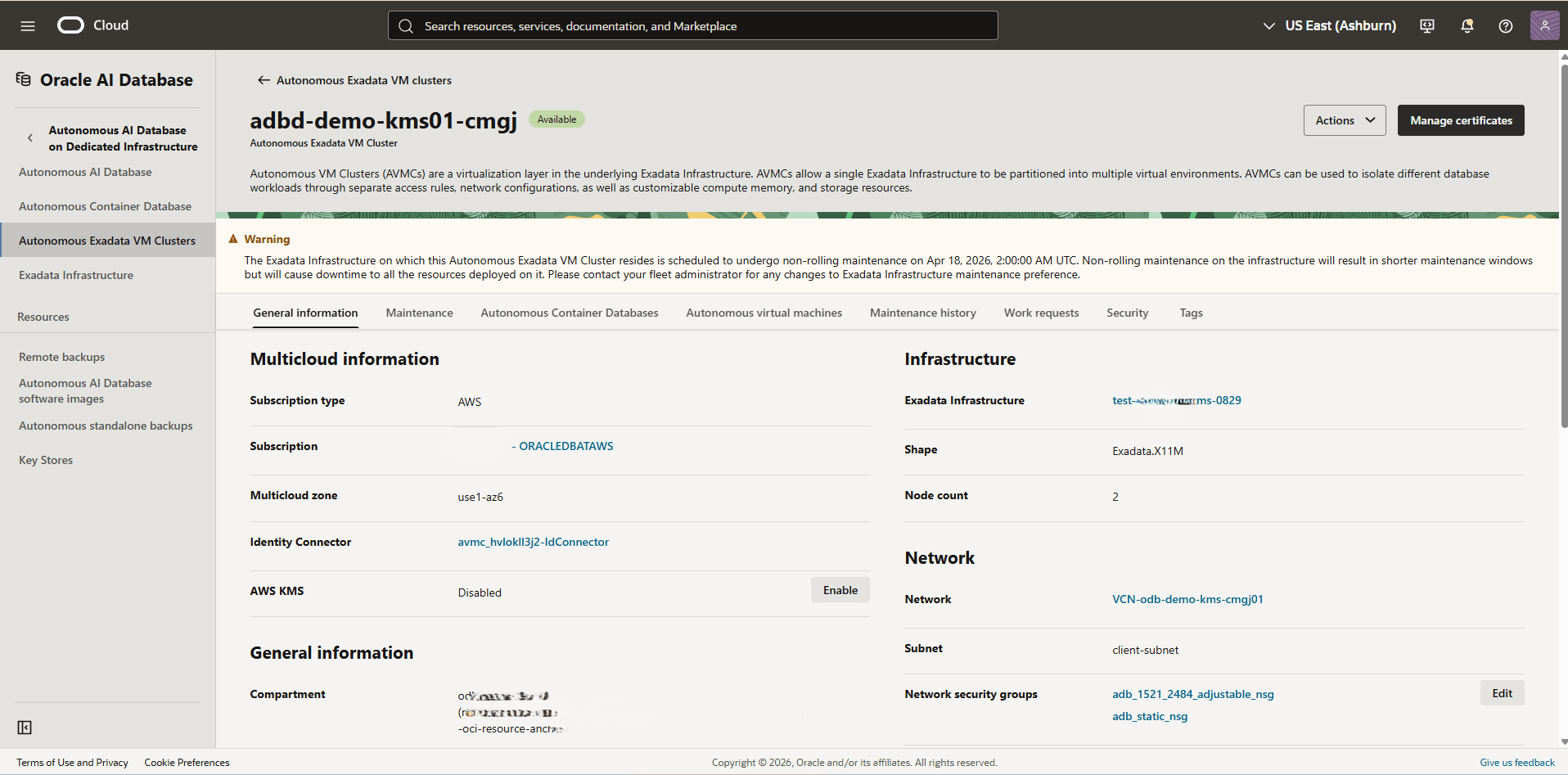The width and height of the screenshot is (1568, 775).
Task: Open the ORACLEDBATAWS subscription link
Action: [x=565, y=446]
